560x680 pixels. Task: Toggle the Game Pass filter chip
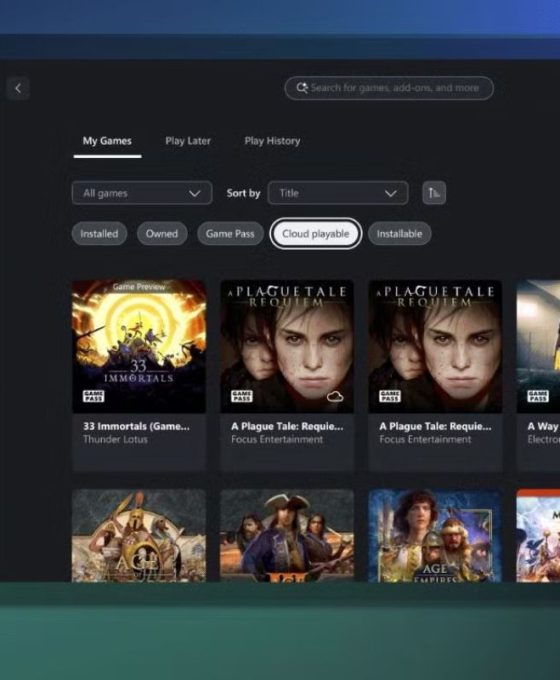click(230, 234)
